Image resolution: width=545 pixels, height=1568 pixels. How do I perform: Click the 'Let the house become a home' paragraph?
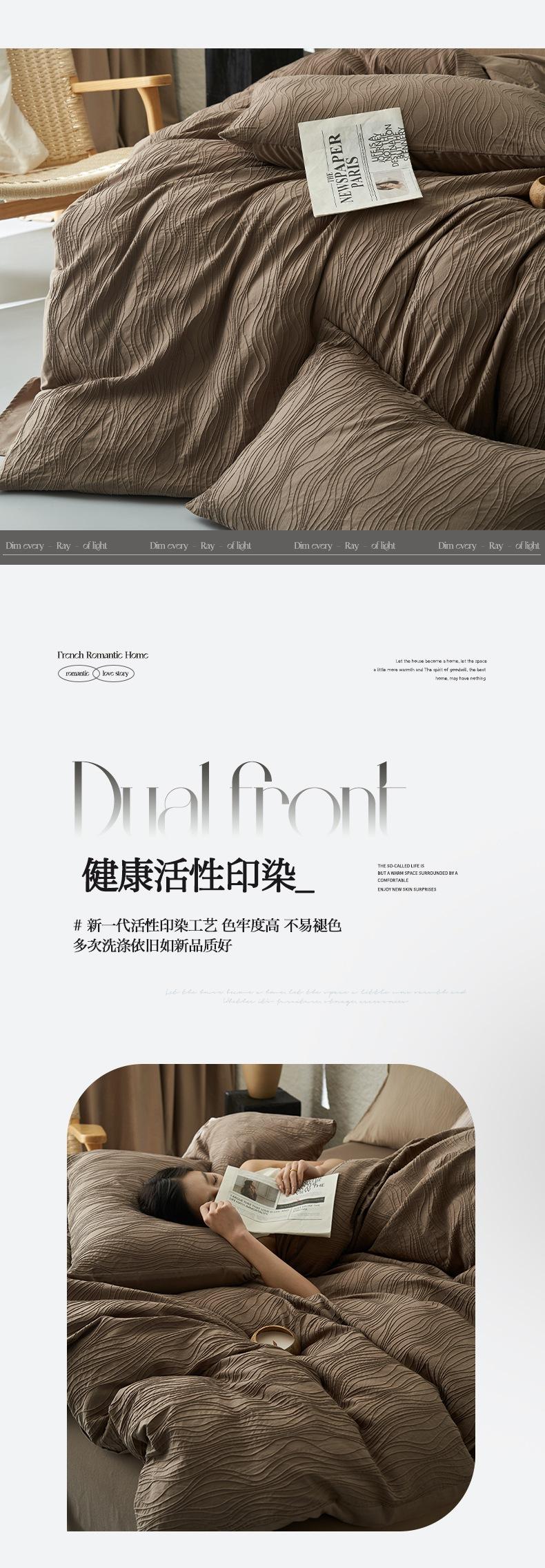[x=430, y=670]
